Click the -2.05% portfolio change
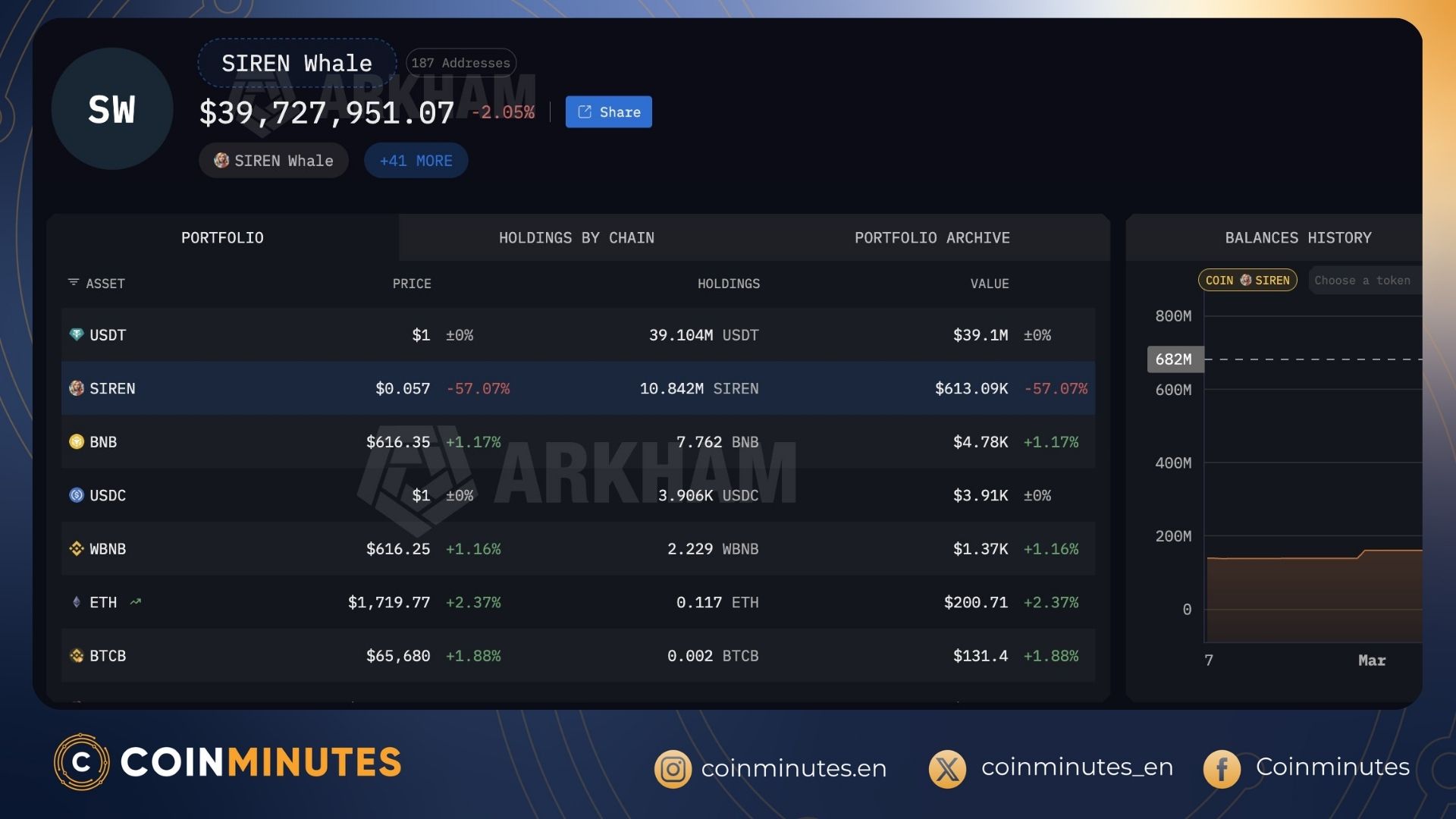The width and height of the screenshot is (1456, 819). point(503,112)
